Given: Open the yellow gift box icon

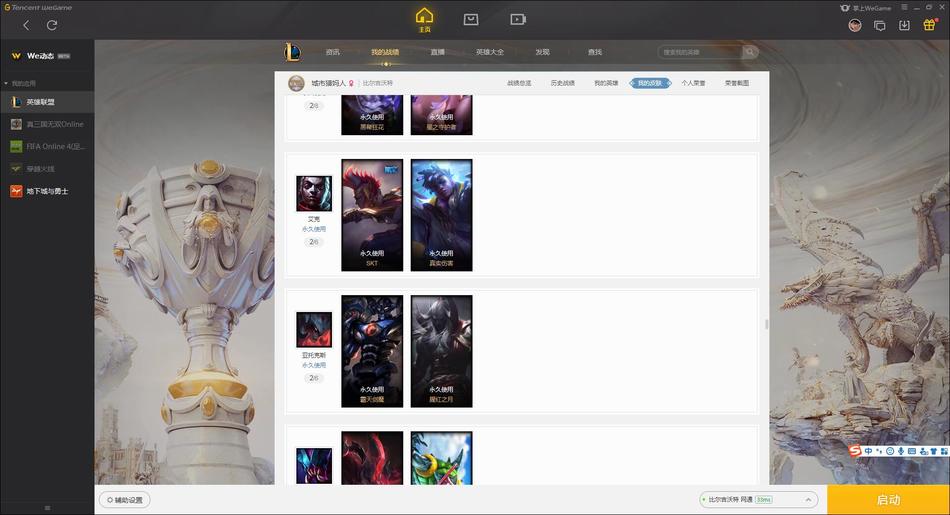Looking at the screenshot, I should point(929,25).
